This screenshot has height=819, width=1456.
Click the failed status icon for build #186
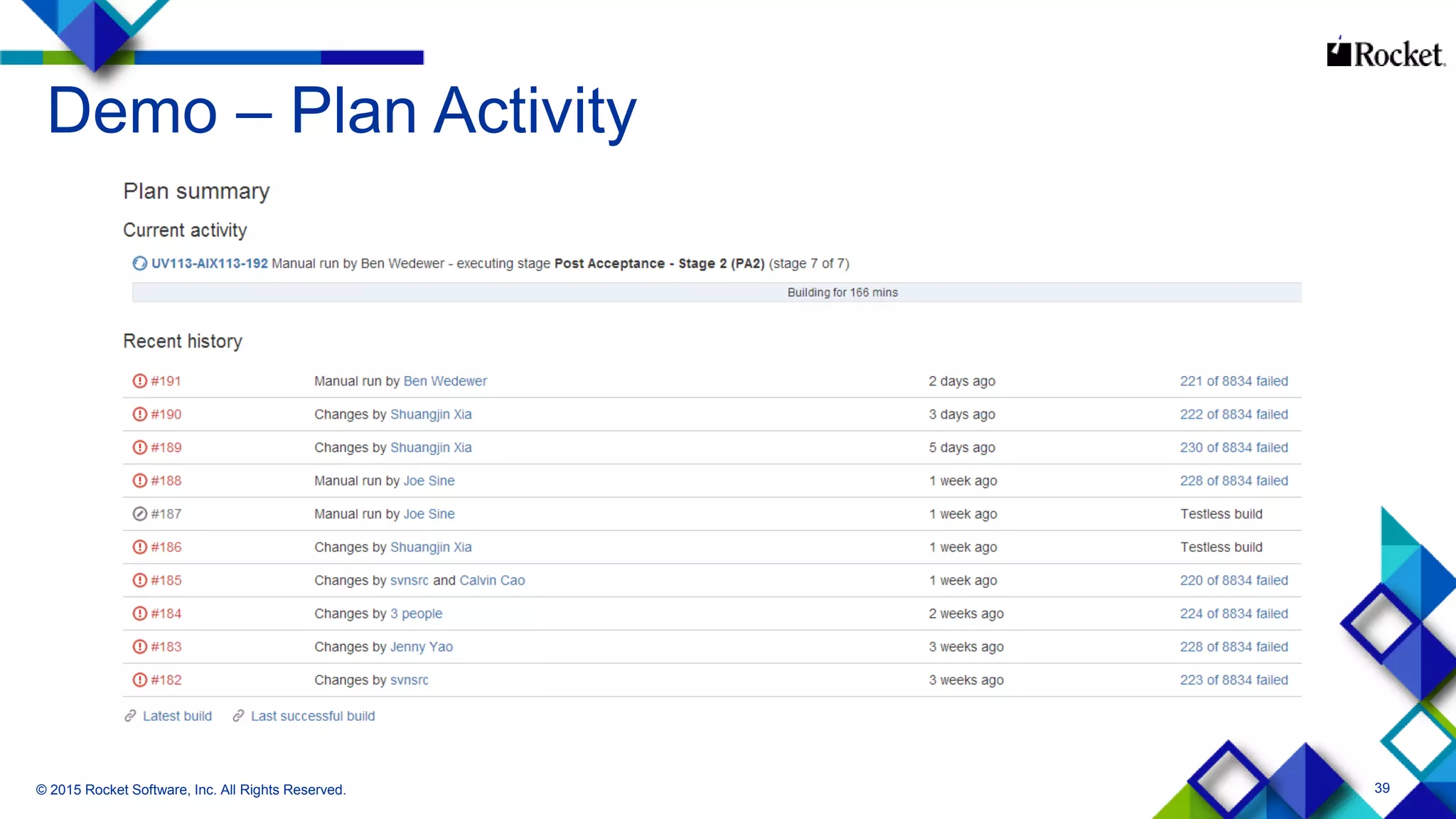(140, 547)
